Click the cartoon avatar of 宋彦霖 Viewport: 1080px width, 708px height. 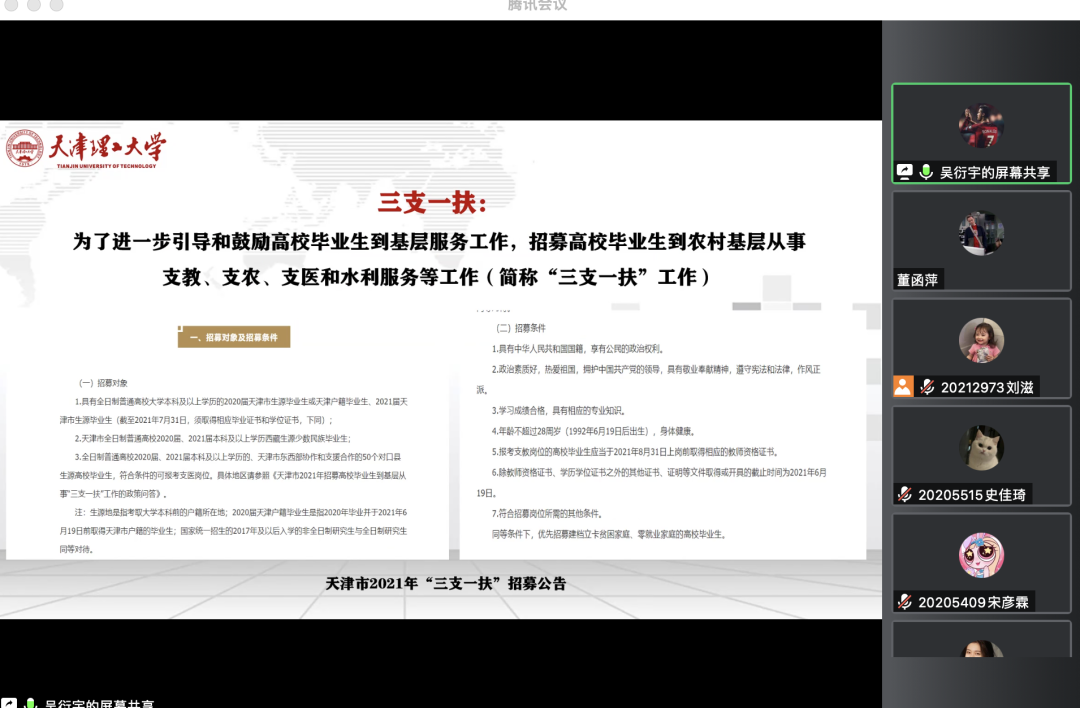(981, 556)
